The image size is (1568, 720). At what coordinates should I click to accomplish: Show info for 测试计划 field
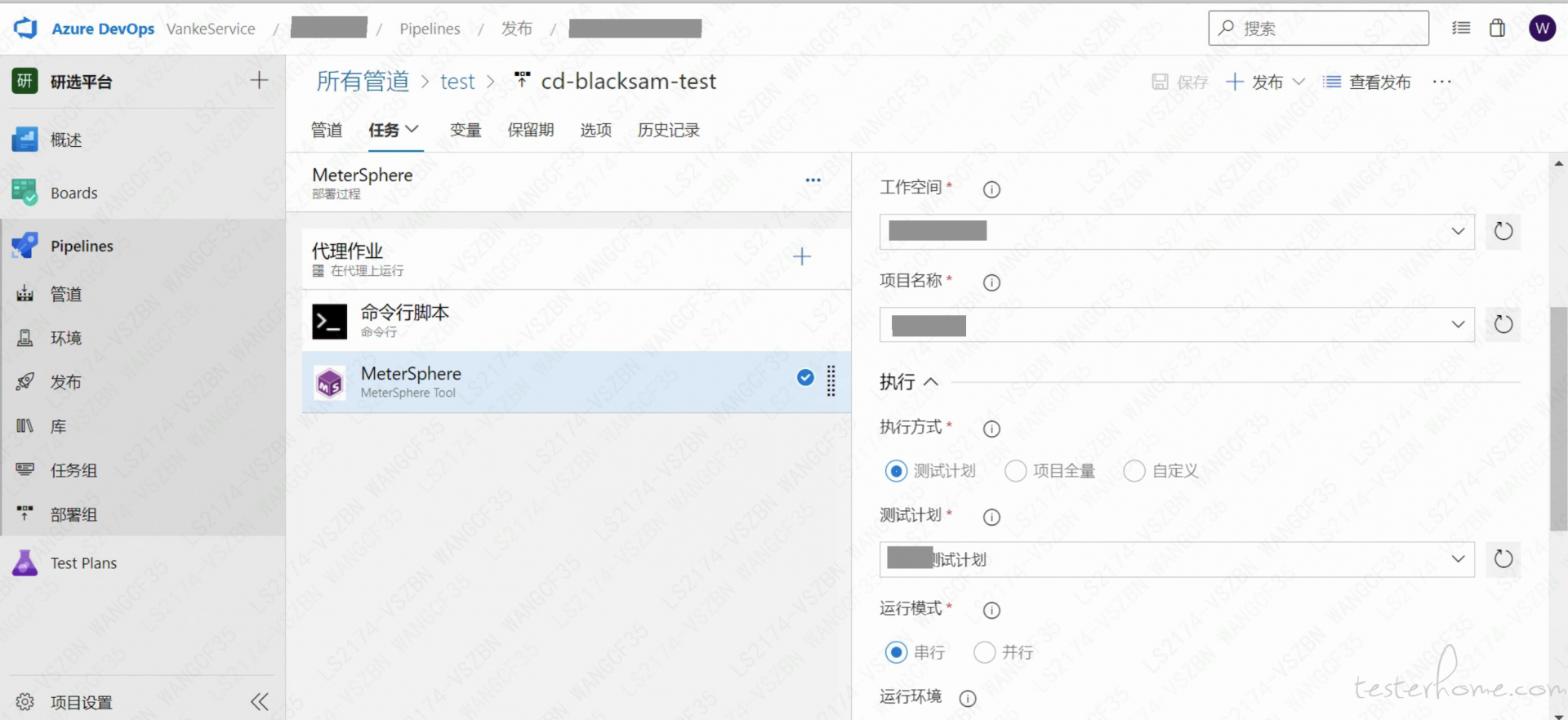click(x=991, y=517)
